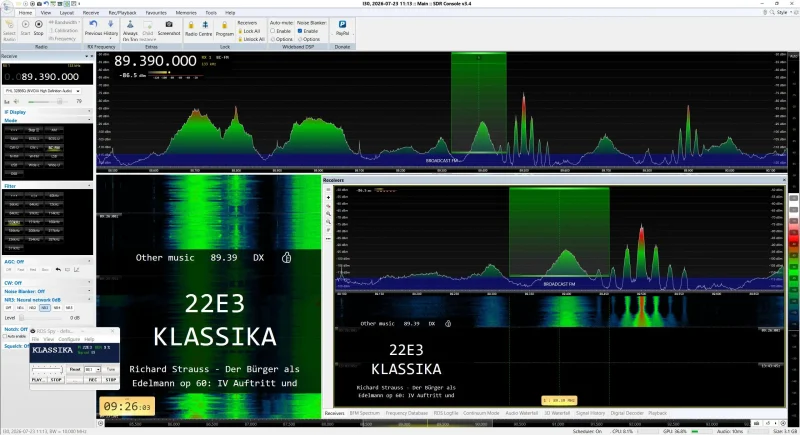Select BC-FM mode button
Image resolution: width=800 pixels, height=435 pixels.
click(54, 147)
